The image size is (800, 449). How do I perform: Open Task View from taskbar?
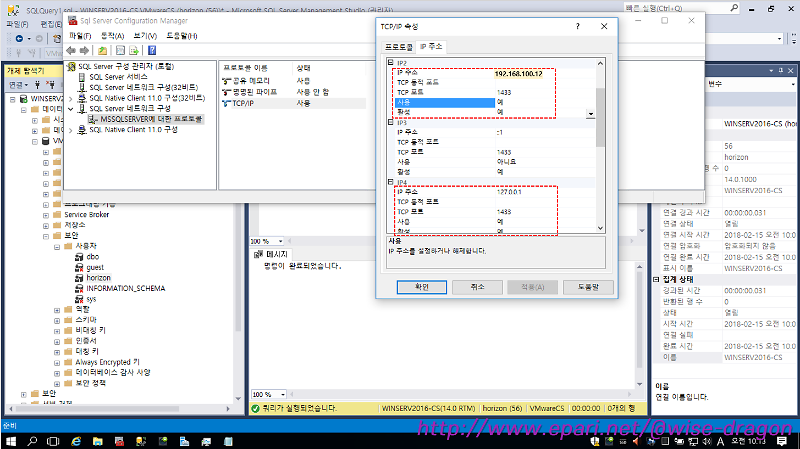pyautogui.click(x=53, y=441)
